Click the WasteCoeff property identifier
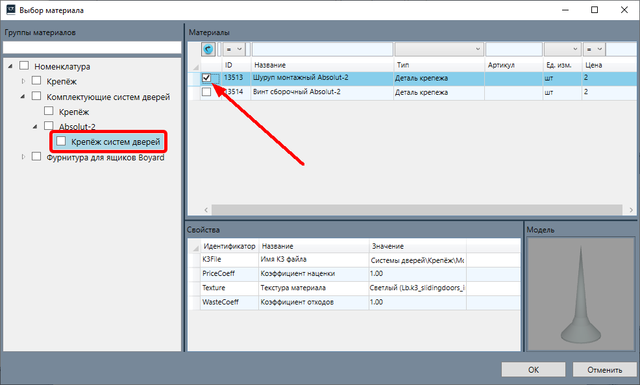 220,302
